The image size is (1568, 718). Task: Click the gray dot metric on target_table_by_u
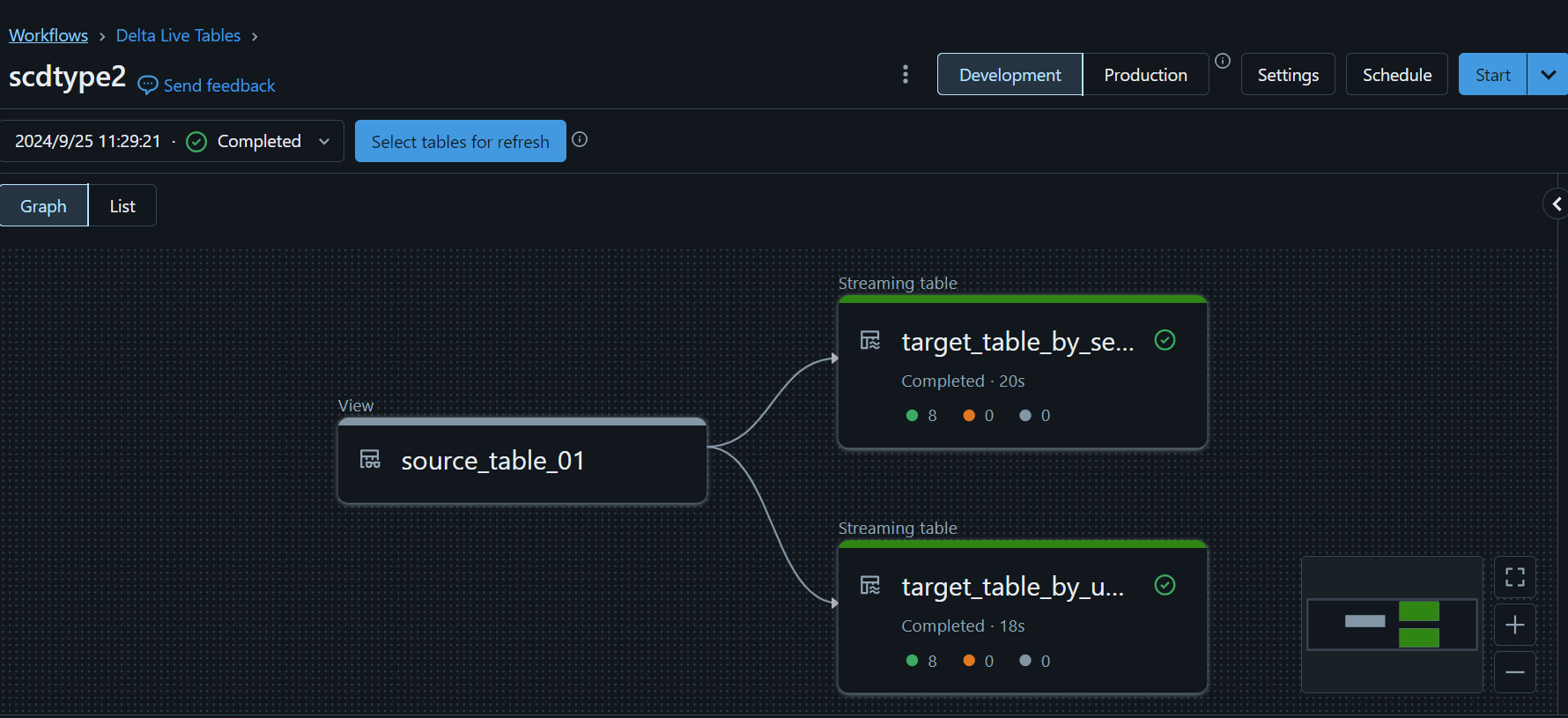[x=1025, y=660]
